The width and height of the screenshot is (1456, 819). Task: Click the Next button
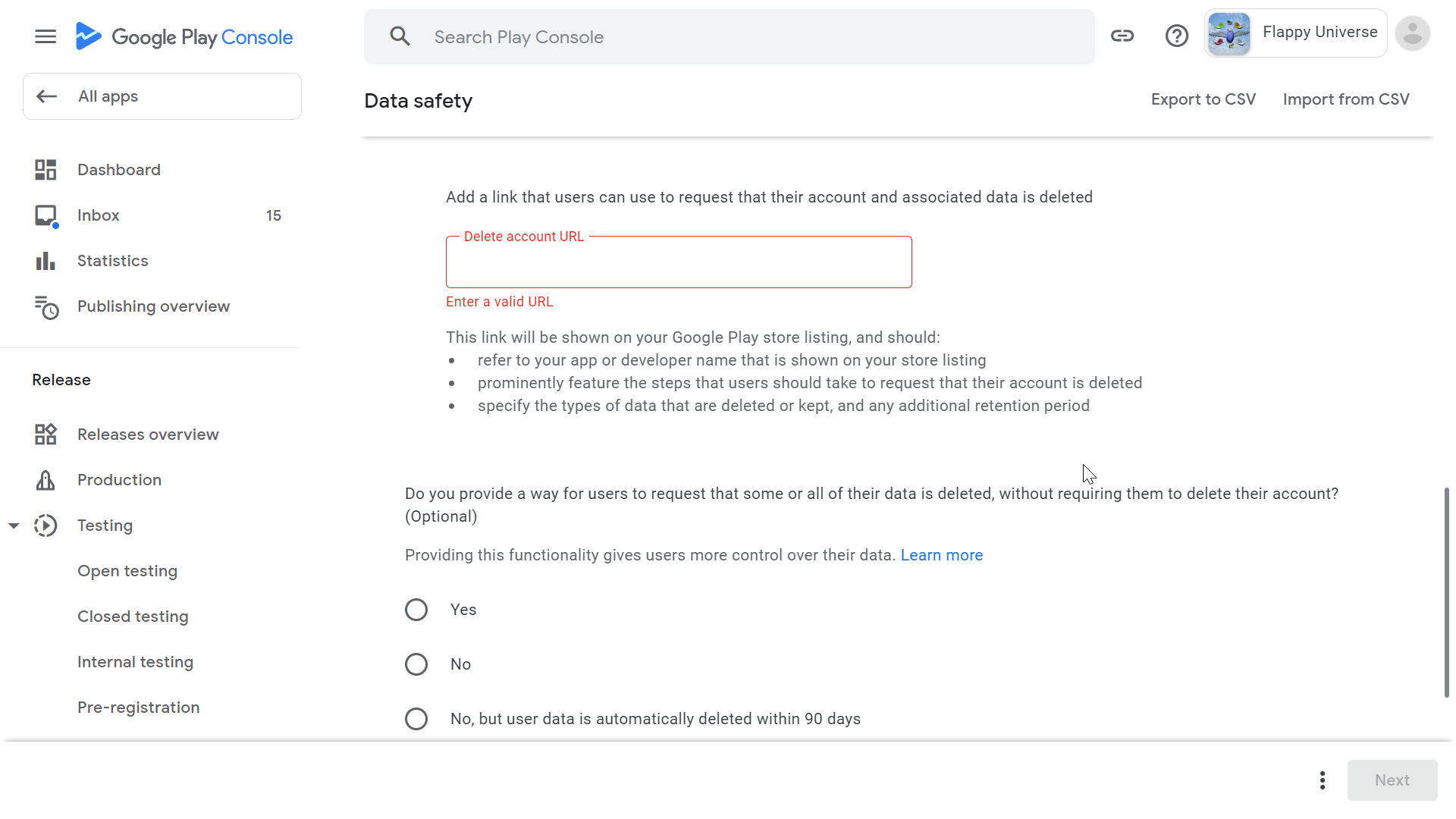click(x=1392, y=779)
